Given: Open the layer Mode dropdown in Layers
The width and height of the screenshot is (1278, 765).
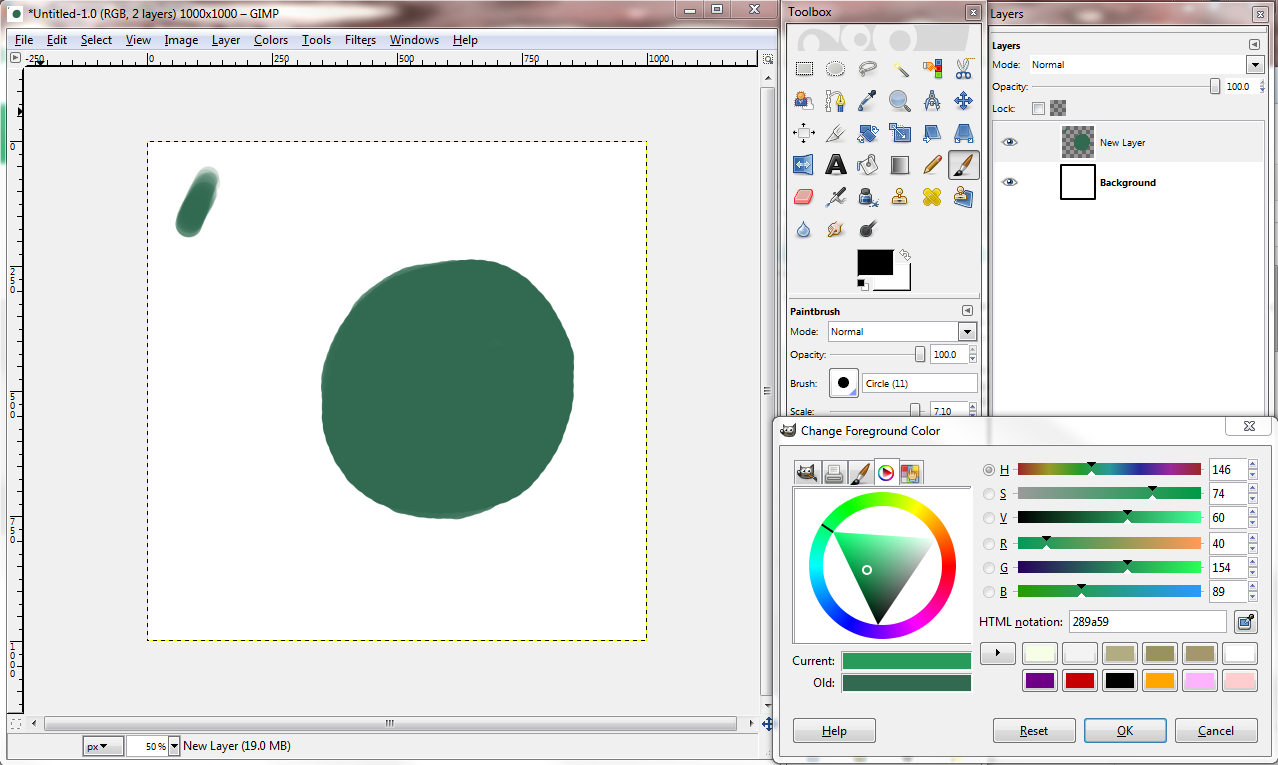Looking at the screenshot, I should (x=1255, y=65).
